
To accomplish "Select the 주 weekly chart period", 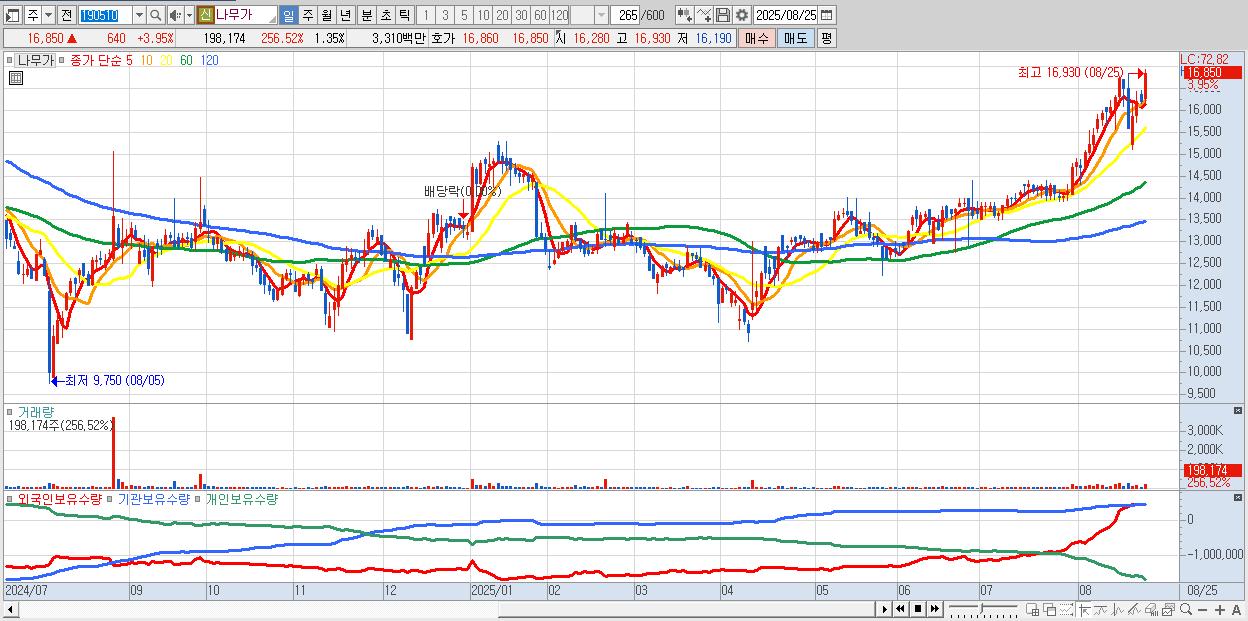I will [x=307, y=15].
